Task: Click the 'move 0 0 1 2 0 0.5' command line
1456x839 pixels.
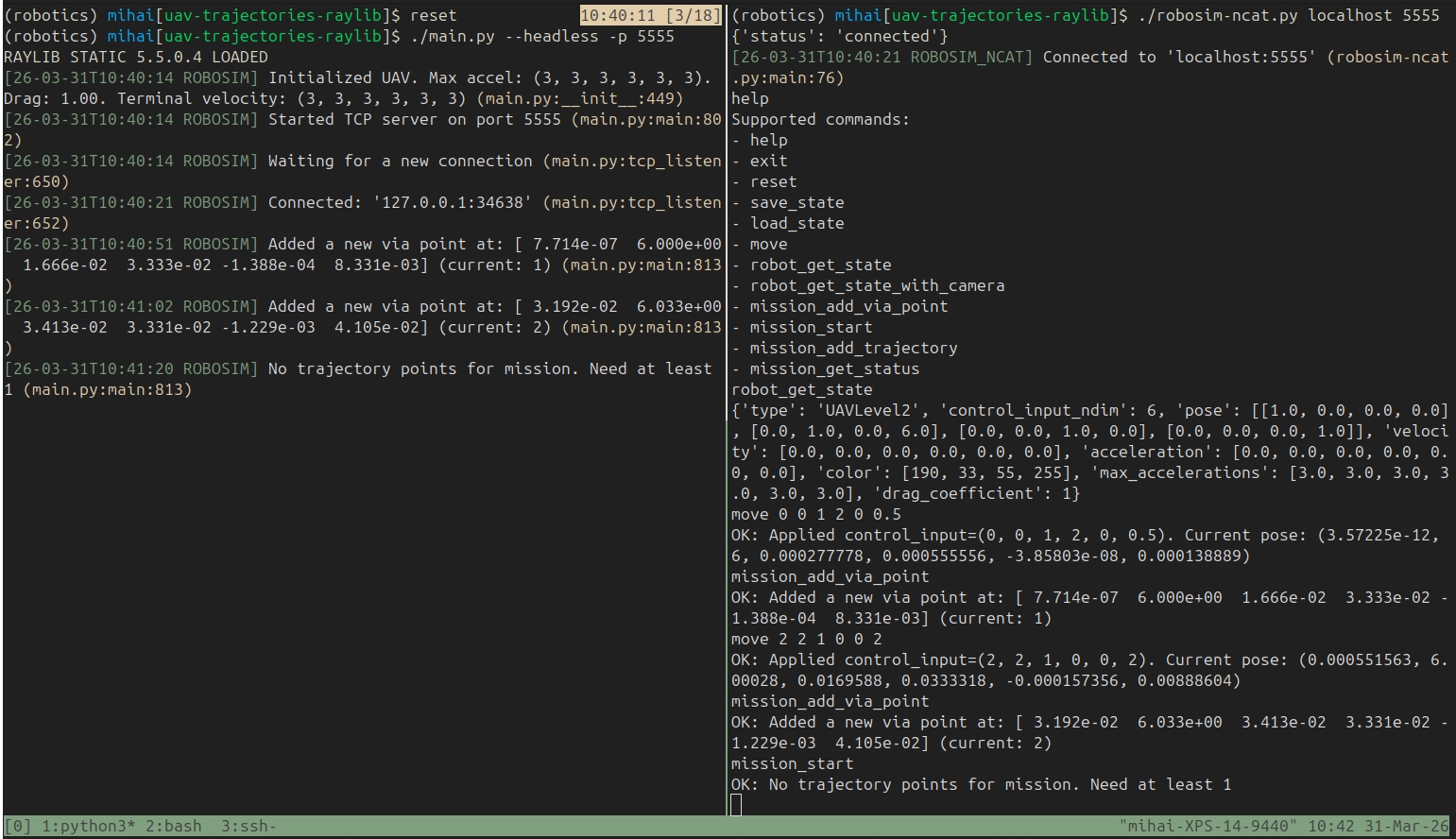Action: pyautogui.click(x=816, y=514)
